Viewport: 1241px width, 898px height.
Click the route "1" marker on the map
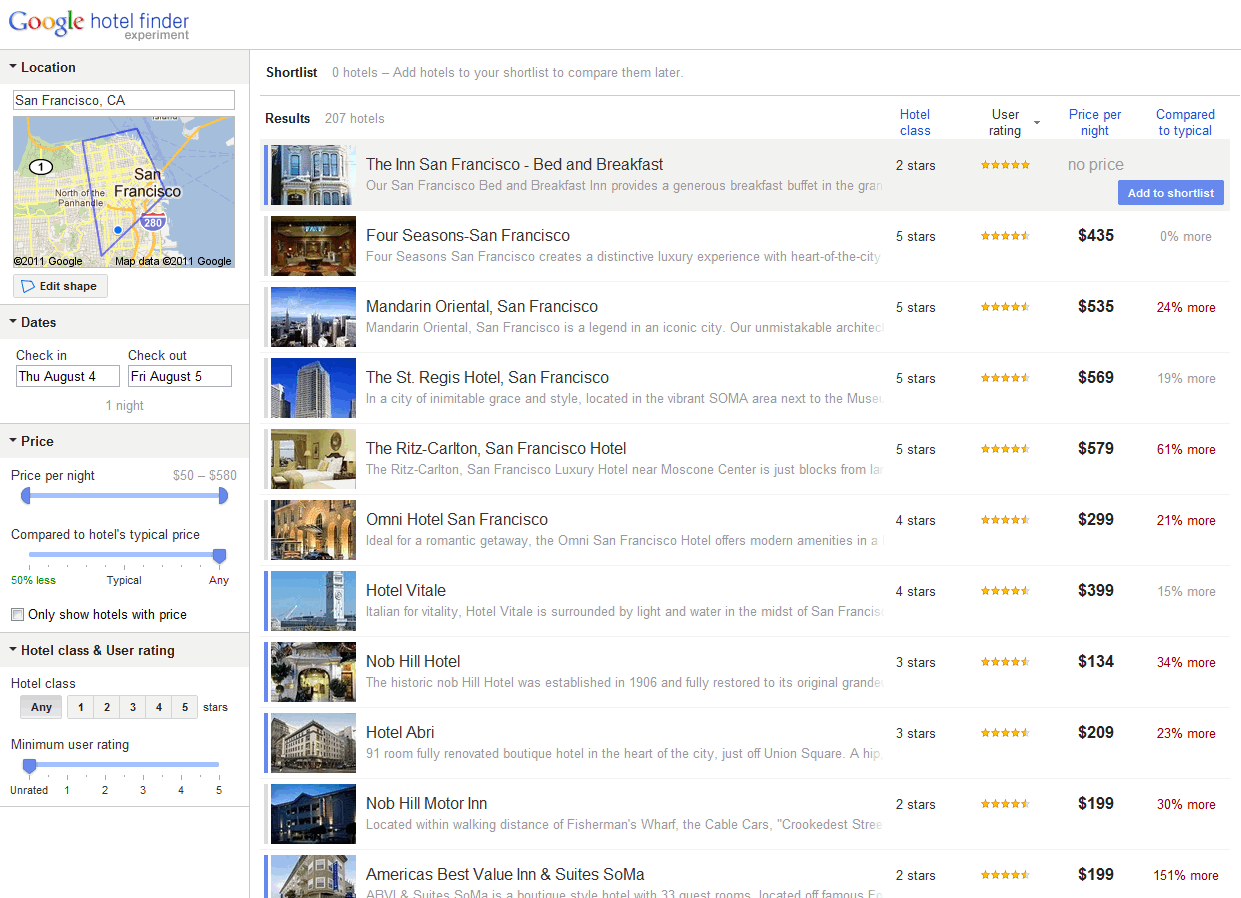click(x=41, y=167)
